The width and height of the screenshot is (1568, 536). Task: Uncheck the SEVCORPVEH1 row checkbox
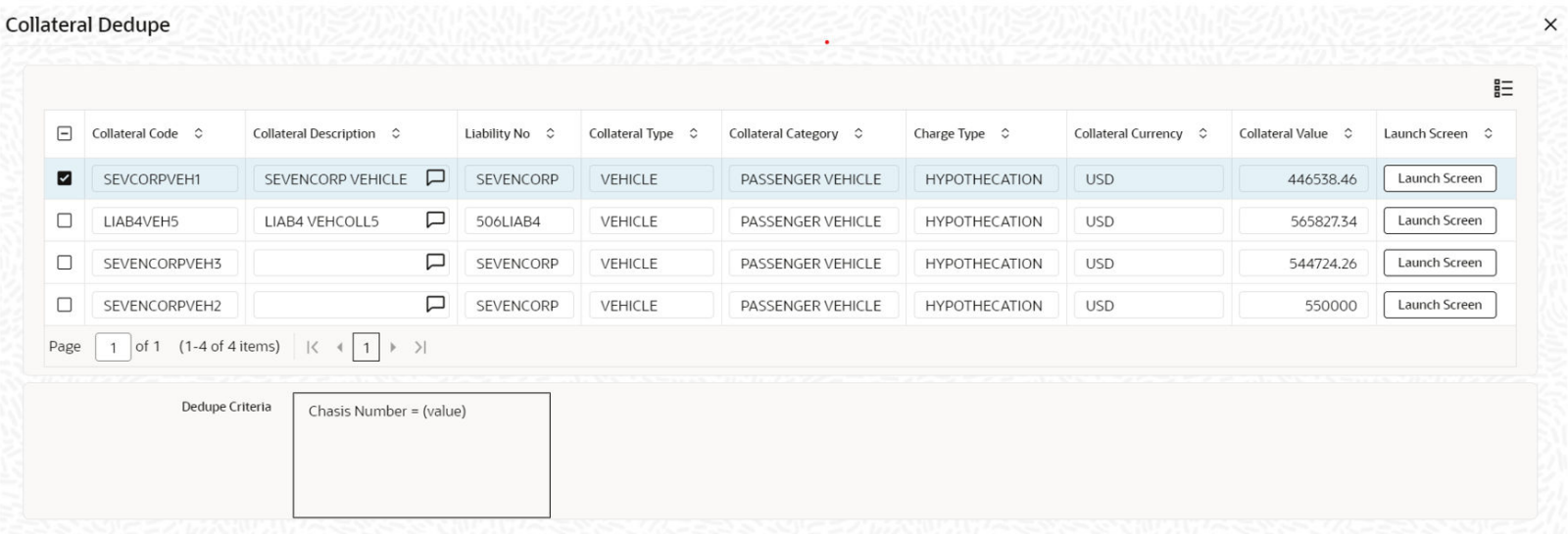point(65,178)
